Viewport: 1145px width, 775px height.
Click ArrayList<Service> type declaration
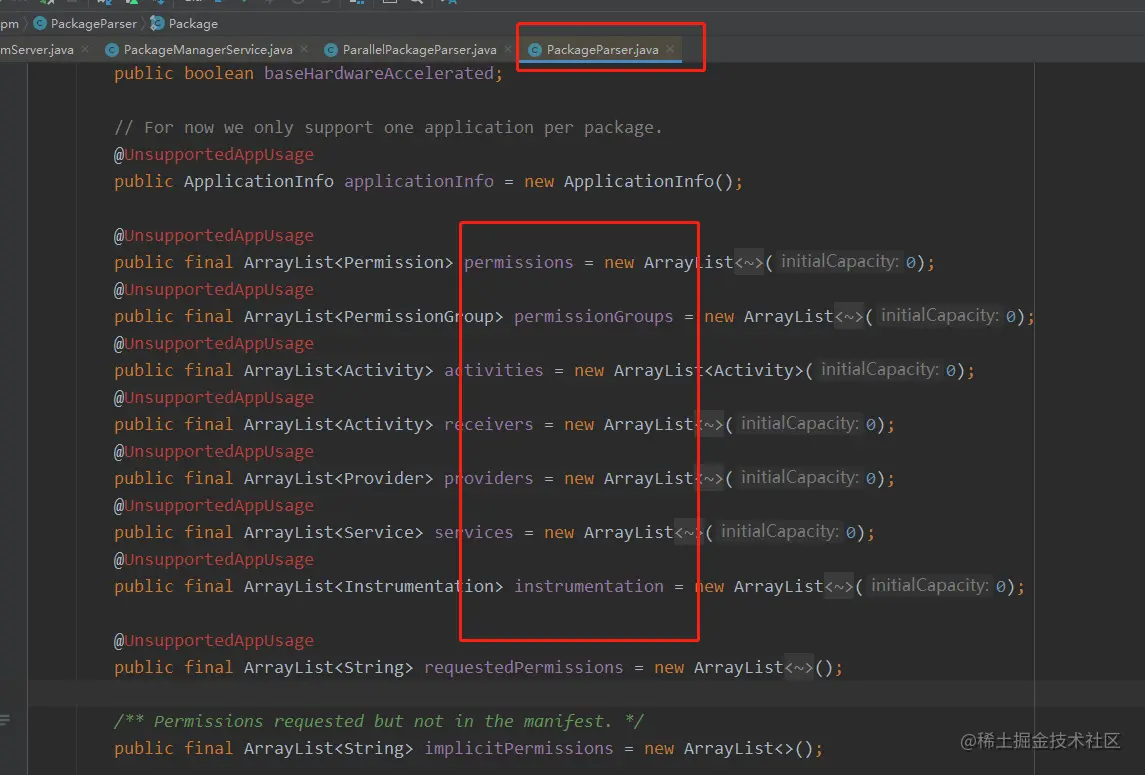334,532
